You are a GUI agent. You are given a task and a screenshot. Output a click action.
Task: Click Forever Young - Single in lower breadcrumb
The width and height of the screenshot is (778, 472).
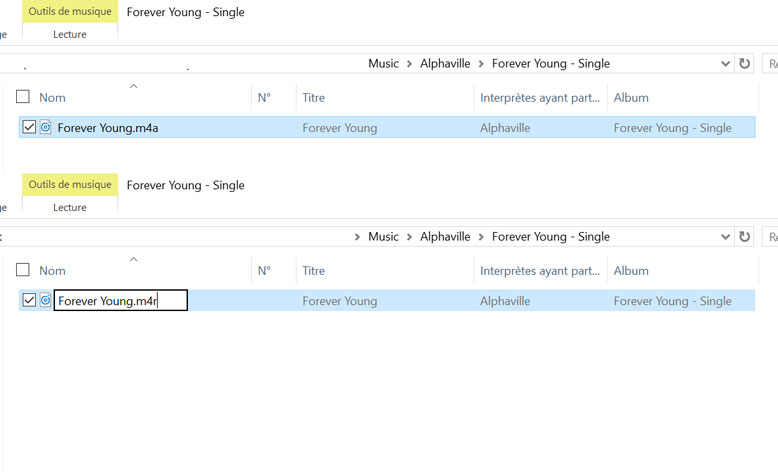coord(551,237)
